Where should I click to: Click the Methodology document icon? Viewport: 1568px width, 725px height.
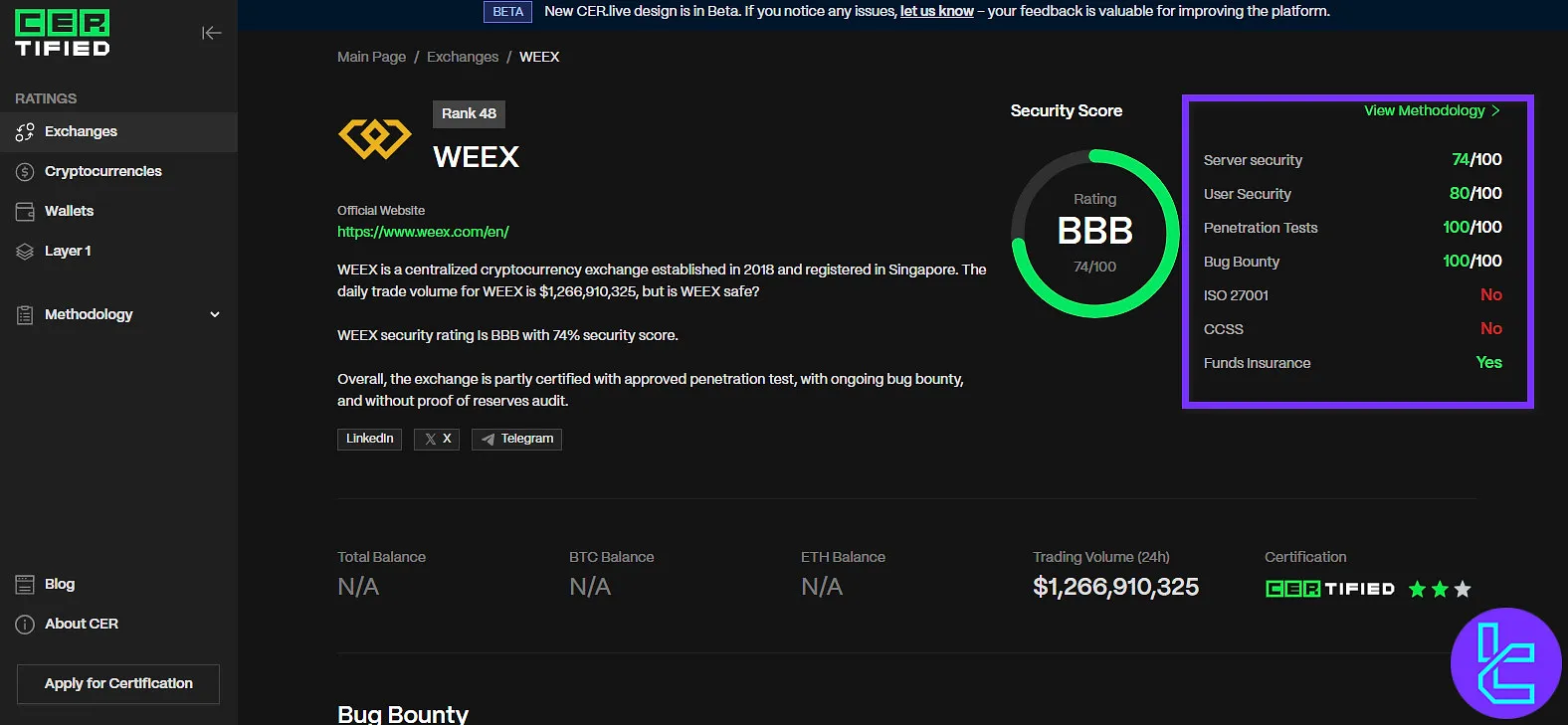pos(25,314)
